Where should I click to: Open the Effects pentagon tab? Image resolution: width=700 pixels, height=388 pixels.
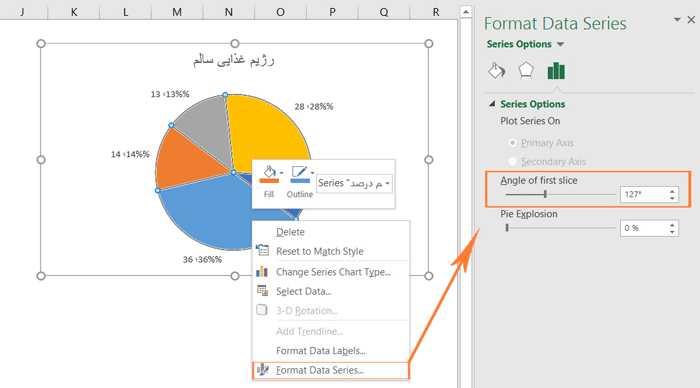coord(526,71)
